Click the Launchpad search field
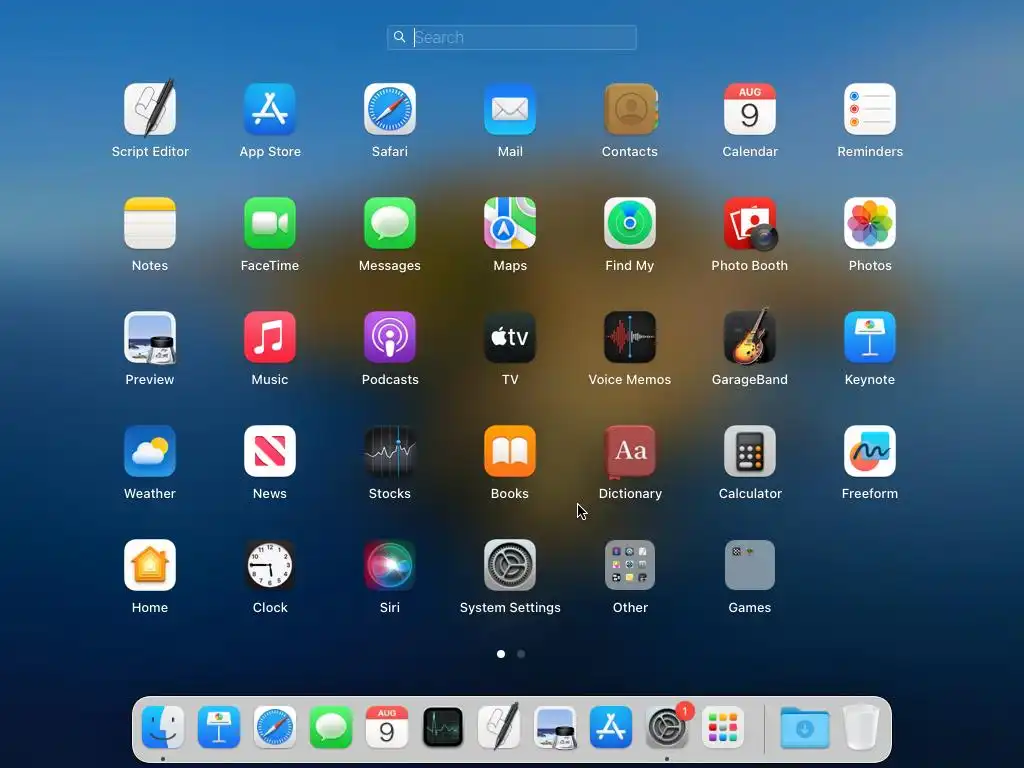This screenshot has height=768, width=1024. pyautogui.click(x=511, y=37)
